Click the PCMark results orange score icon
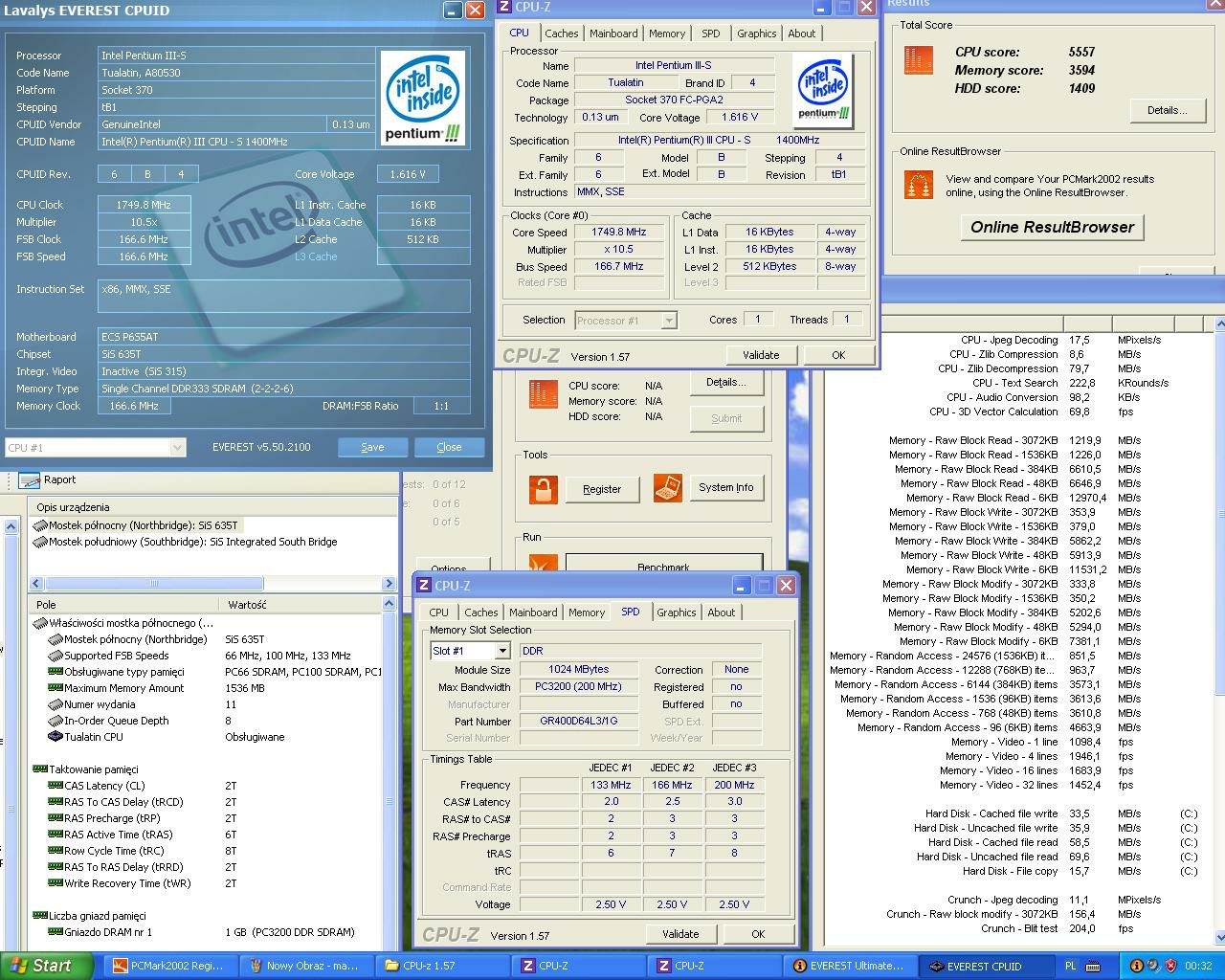Image resolution: width=1225 pixels, height=980 pixels. tap(543, 394)
